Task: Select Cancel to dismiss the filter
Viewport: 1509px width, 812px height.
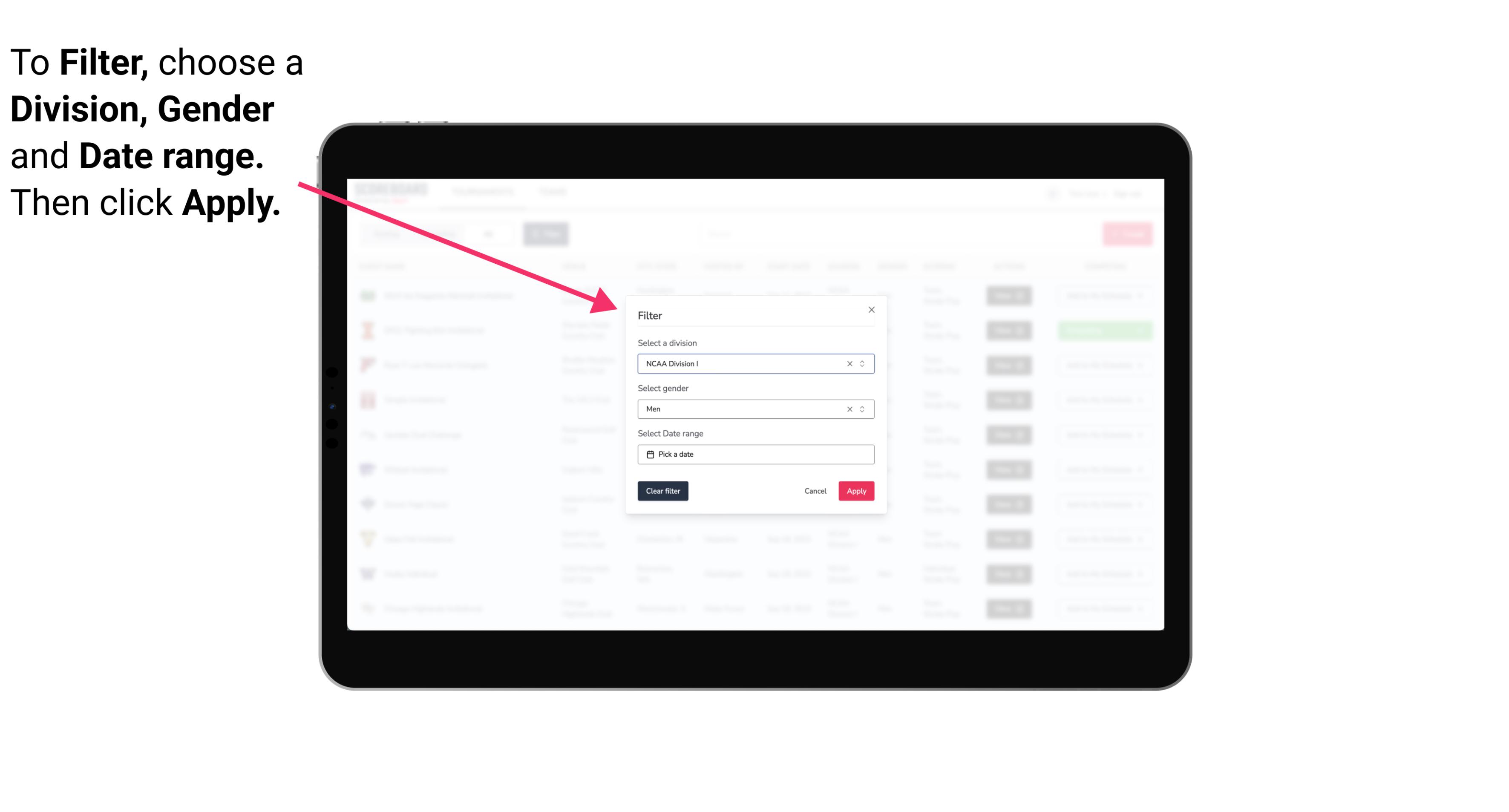Action: click(x=815, y=491)
